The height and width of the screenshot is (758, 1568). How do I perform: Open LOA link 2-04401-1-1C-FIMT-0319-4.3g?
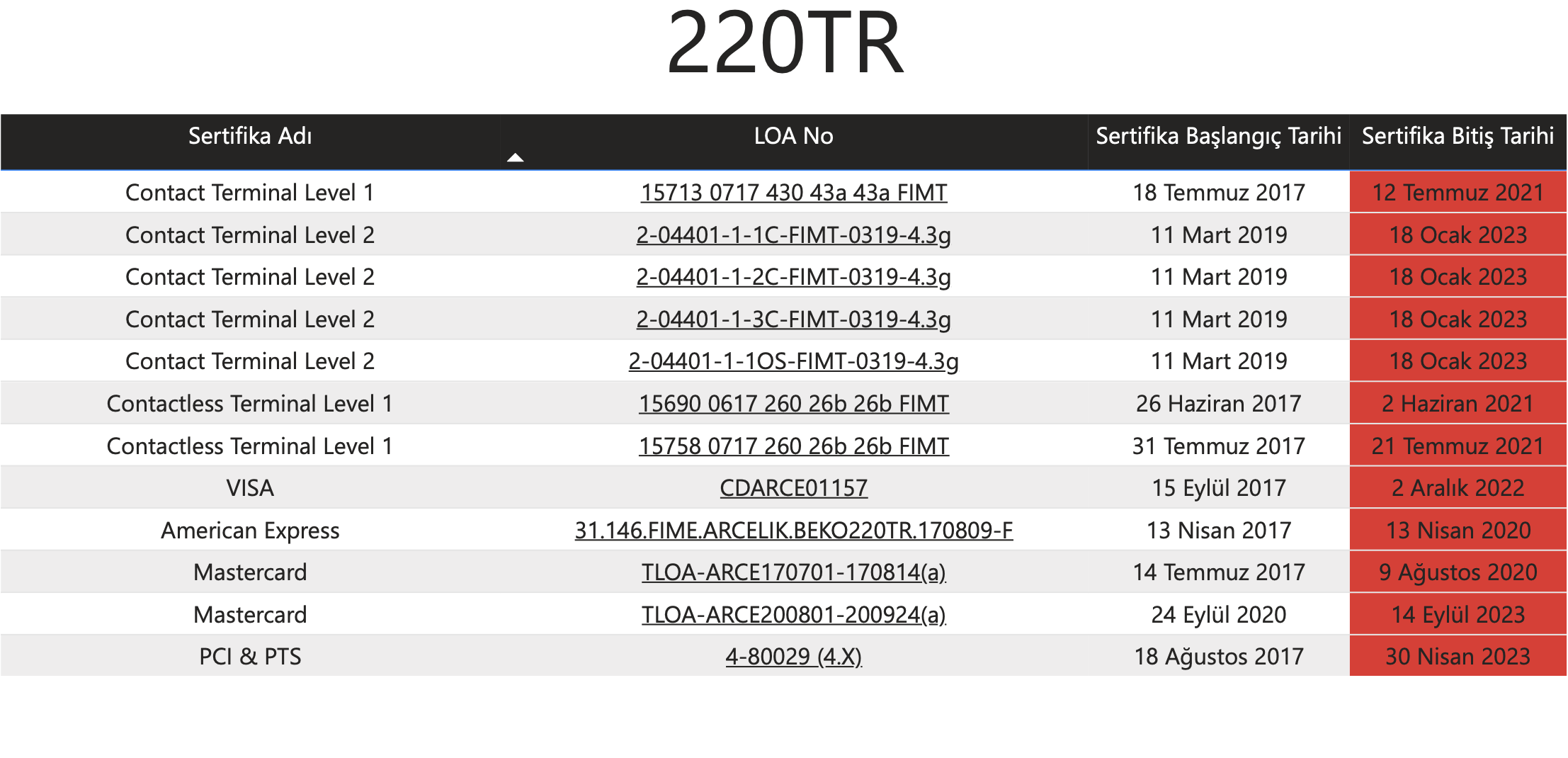coord(793,235)
